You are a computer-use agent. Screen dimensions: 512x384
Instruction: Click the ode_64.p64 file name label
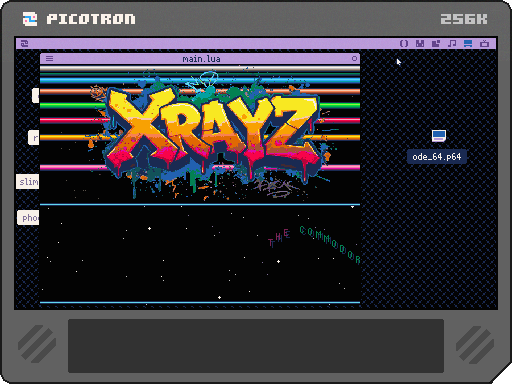tap(437, 157)
